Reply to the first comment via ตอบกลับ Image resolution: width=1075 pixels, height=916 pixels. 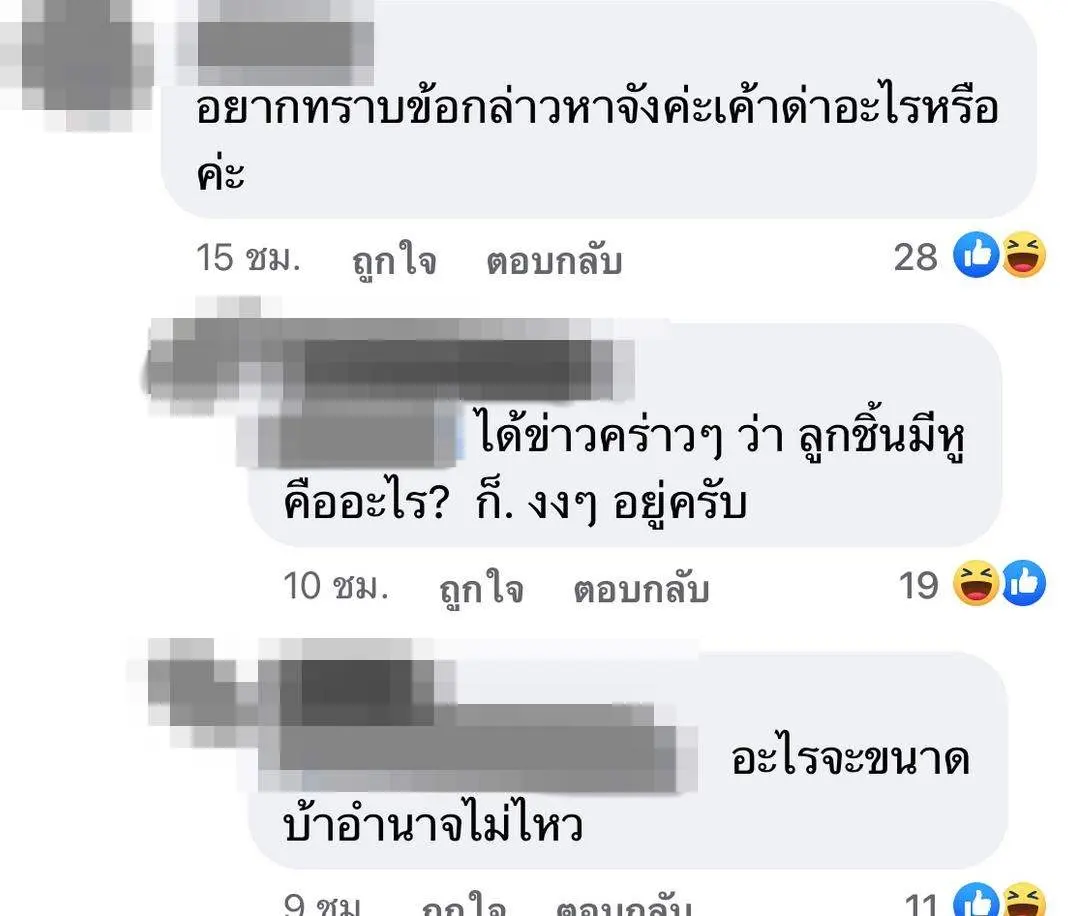click(x=554, y=261)
